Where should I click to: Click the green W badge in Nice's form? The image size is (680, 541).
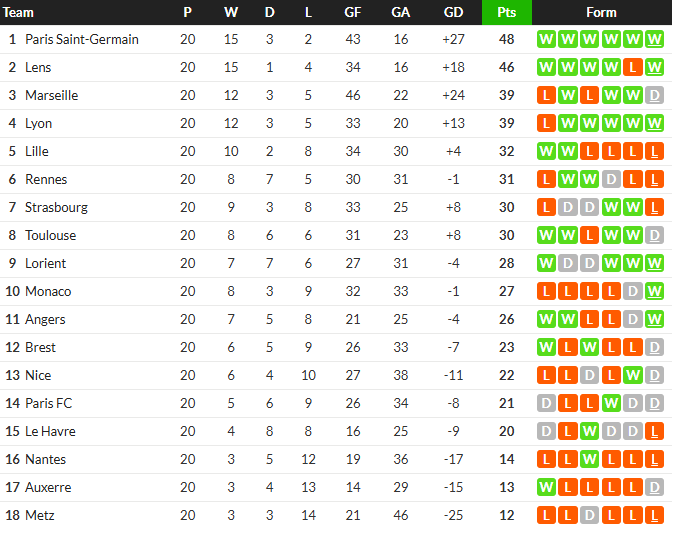[632, 375]
